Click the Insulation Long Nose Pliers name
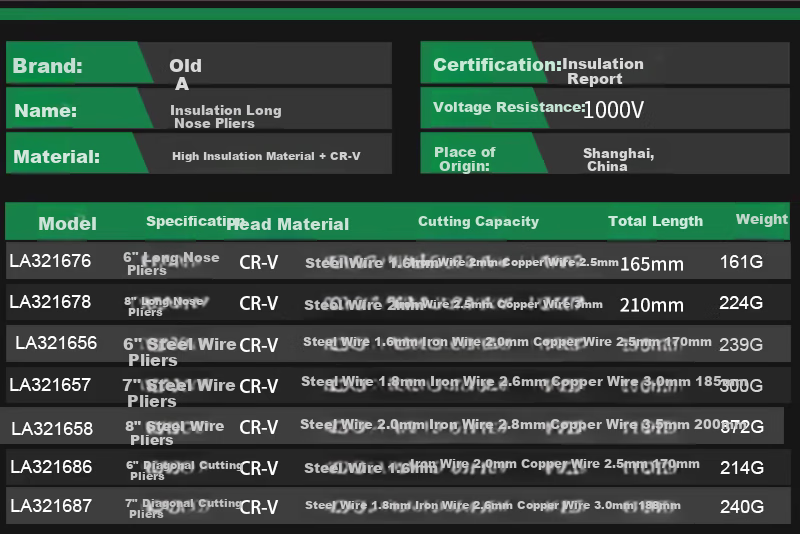Image resolution: width=800 pixels, height=534 pixels. pyautogui.click(x=226, y=117)
